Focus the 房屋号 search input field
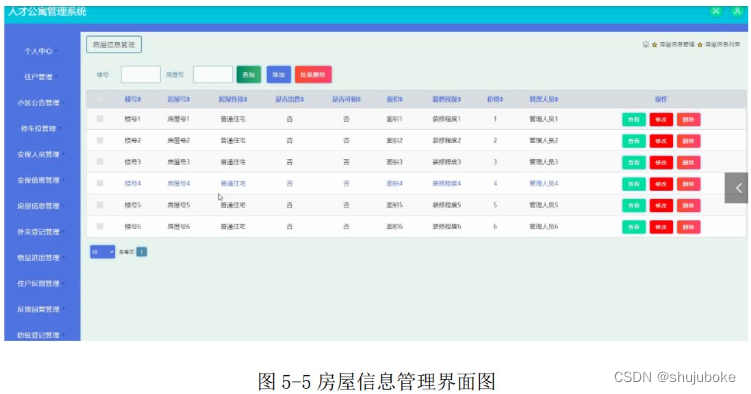The image size is (751, 394). coord(213,75)
